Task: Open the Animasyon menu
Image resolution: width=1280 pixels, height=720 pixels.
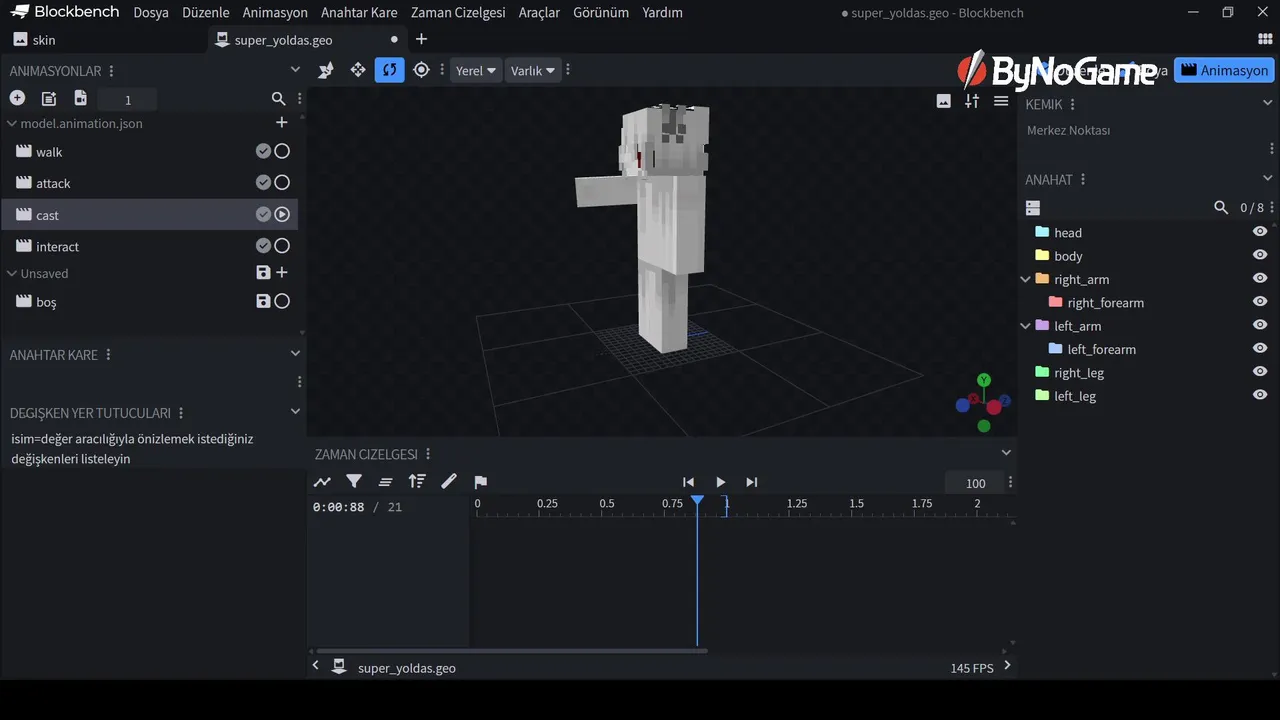Action: [x=275, y=13]
